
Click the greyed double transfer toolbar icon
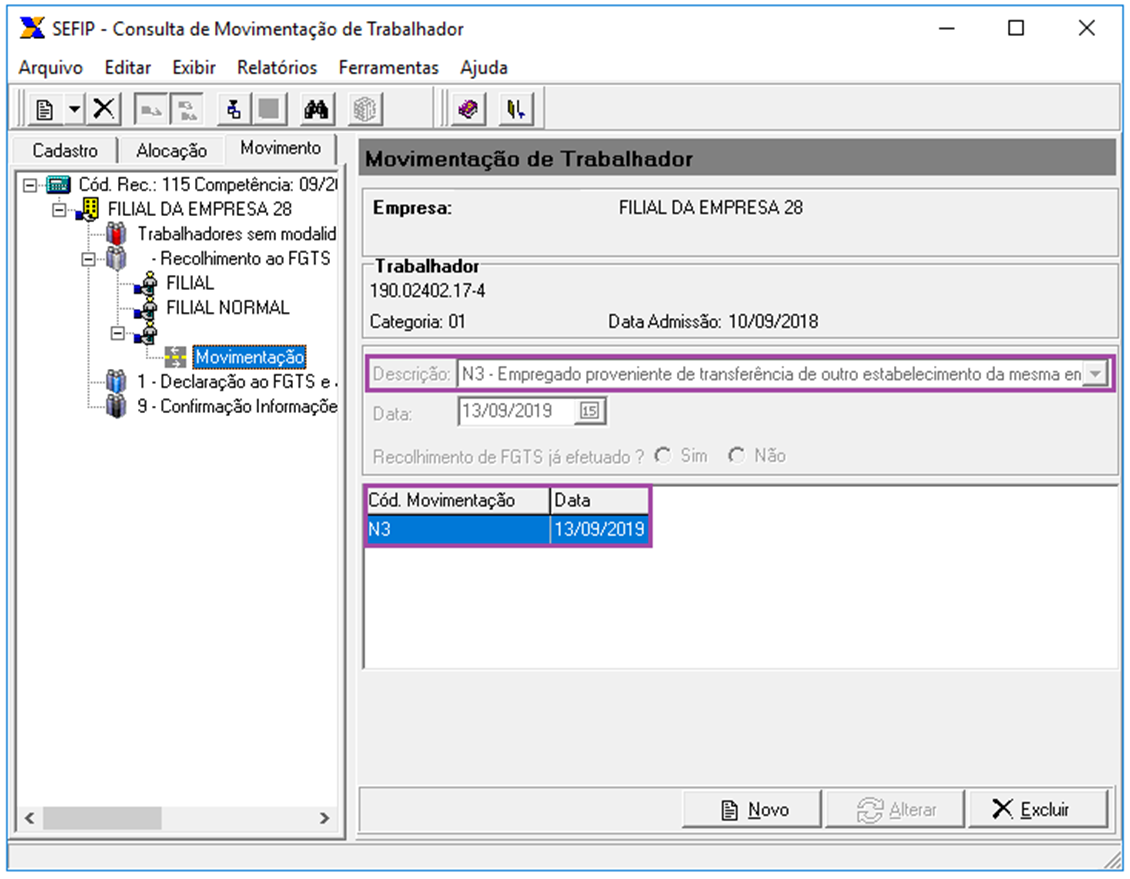point(187,110)
